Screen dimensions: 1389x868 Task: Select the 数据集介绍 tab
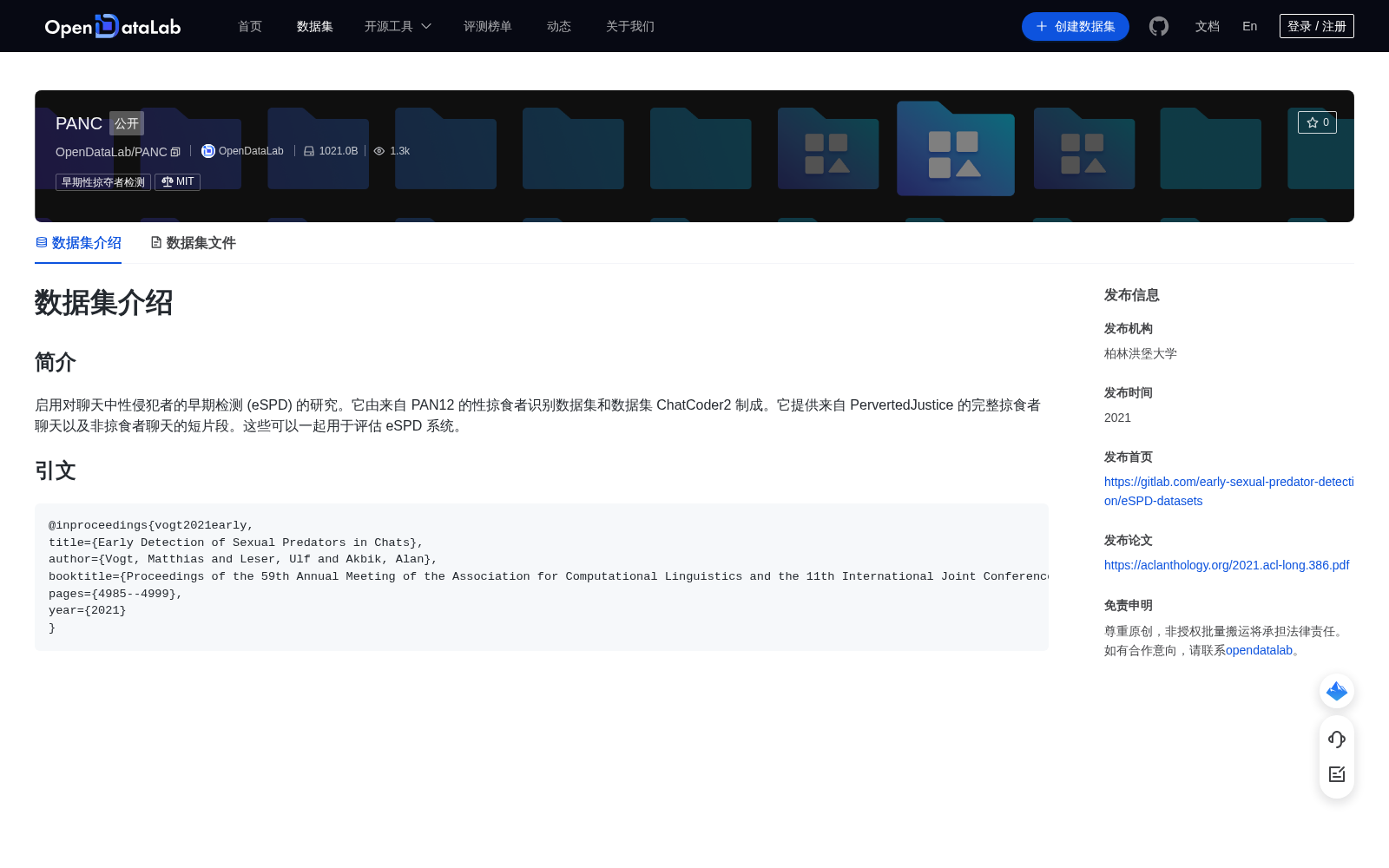tap(78, 243)
